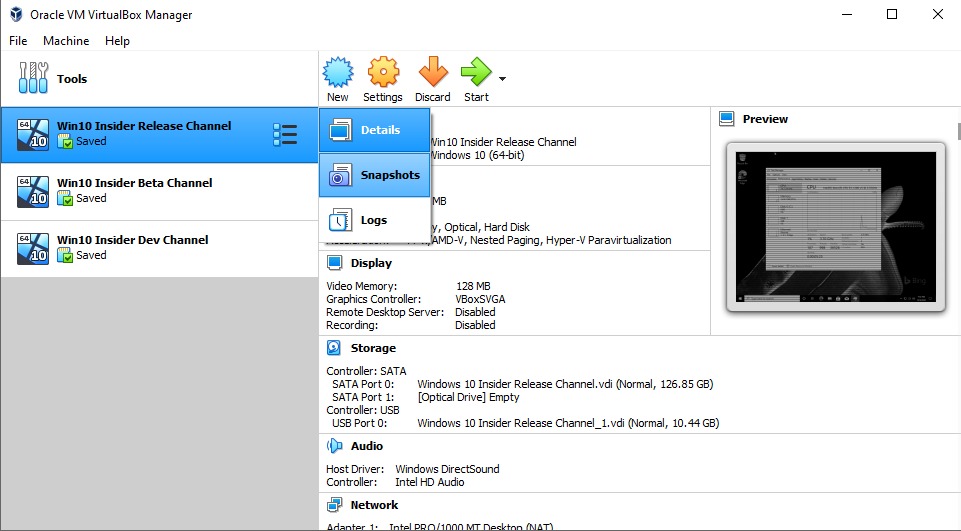Image resolution: width=961 pixels, height=531 pixels.
Task: Click the Storage section disk icon
Action: coord(335,348)
